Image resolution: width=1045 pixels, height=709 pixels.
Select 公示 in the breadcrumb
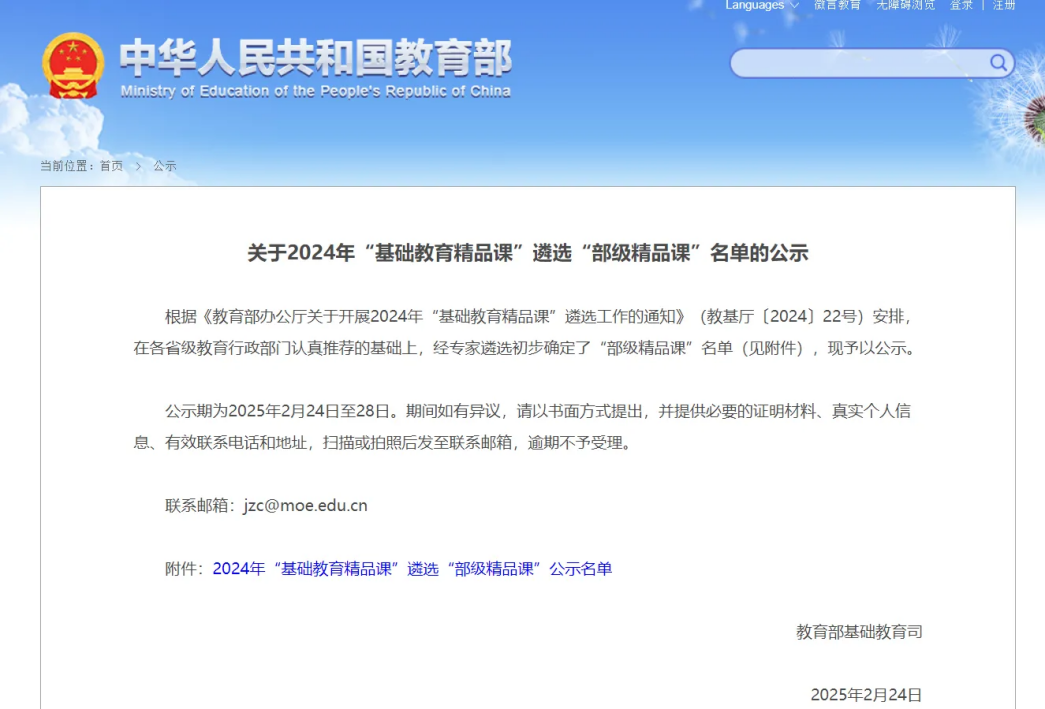[x=165, y=166]
